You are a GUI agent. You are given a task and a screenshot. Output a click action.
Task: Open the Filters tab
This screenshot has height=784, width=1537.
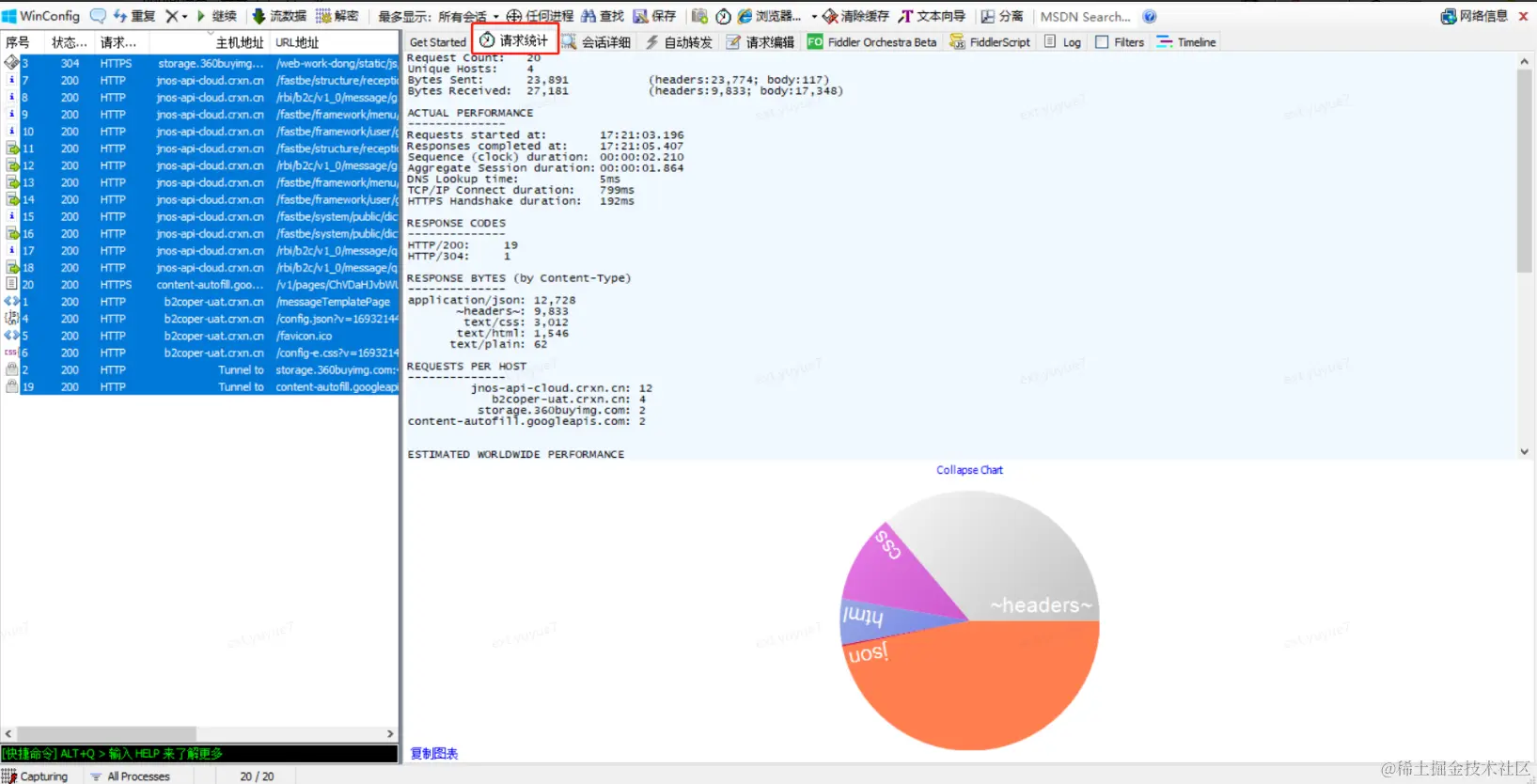pos(1120,42)
